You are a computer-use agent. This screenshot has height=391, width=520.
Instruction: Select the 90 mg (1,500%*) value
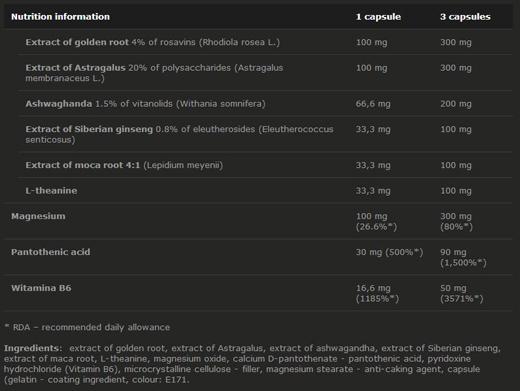(x=463, y=257)
